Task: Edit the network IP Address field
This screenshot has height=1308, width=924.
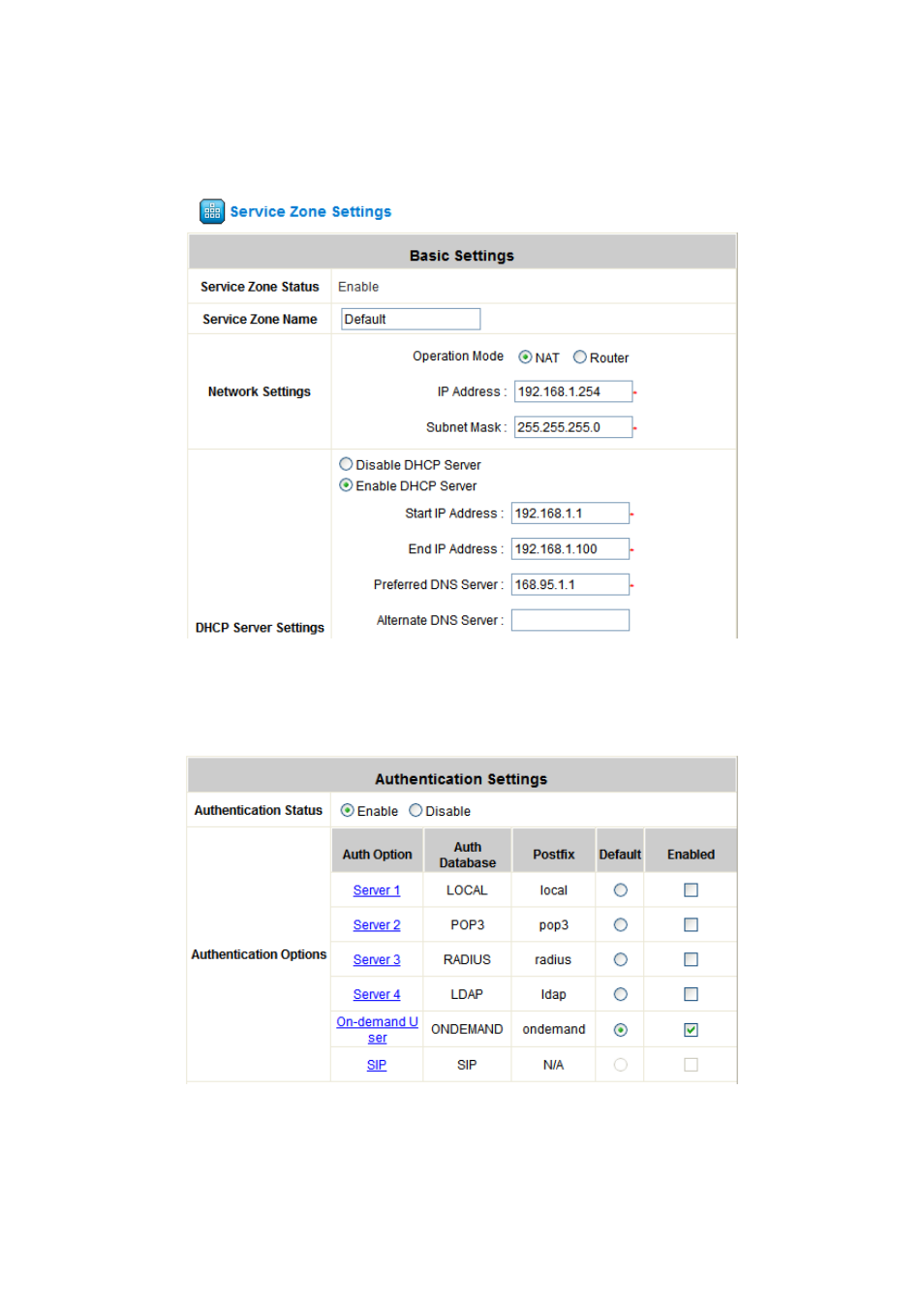Action: [573, 391]
